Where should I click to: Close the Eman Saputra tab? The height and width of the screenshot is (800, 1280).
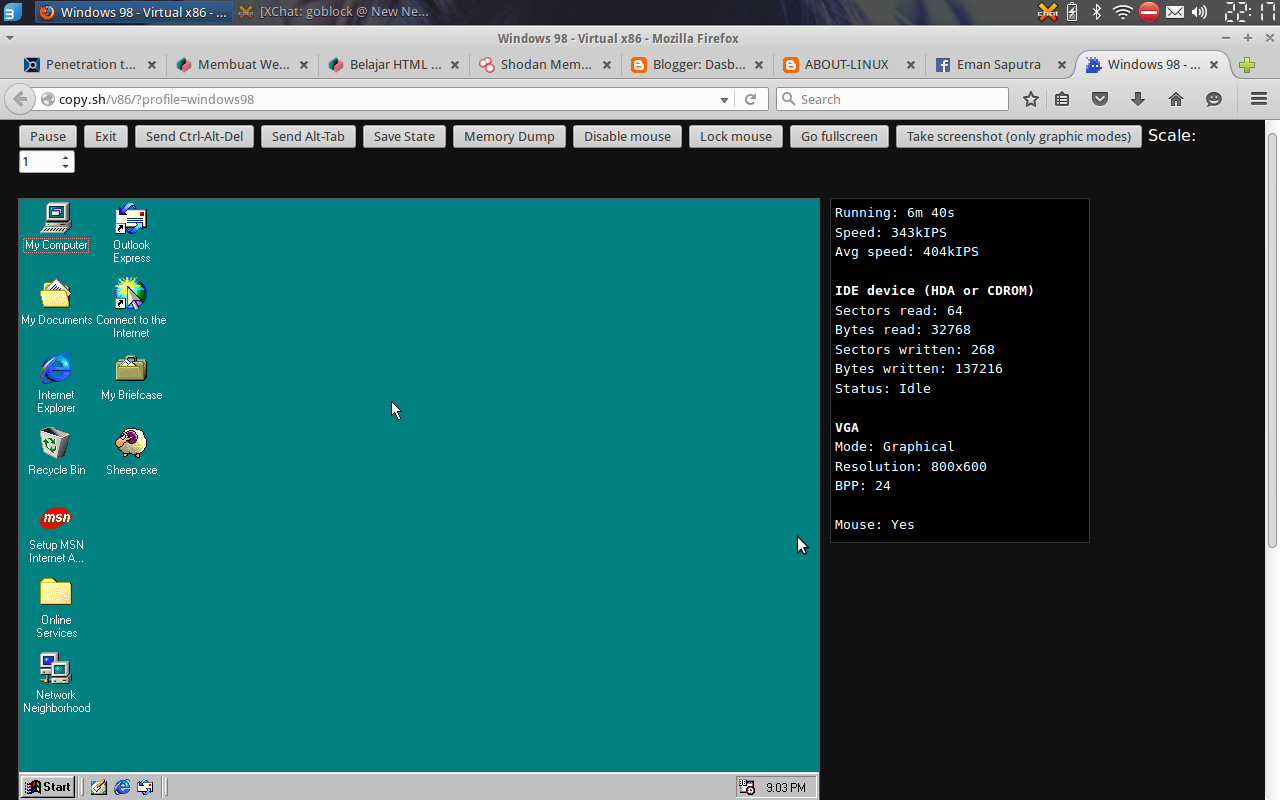click(x=1062, y=65)
